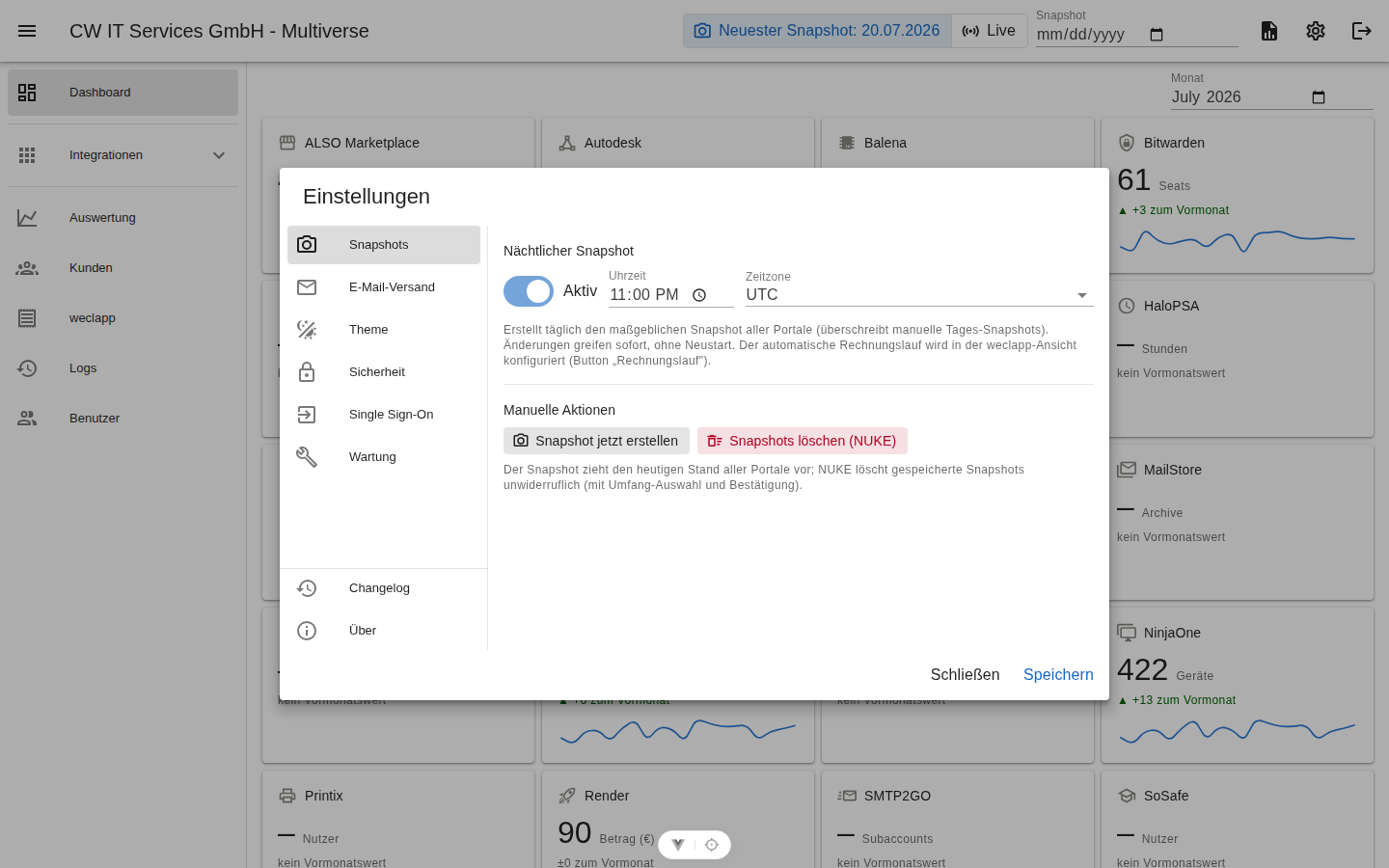1389x868 pixels.
Task: Click Snapshots löschen (NUKE) button
Action: [x=803, y=441]
